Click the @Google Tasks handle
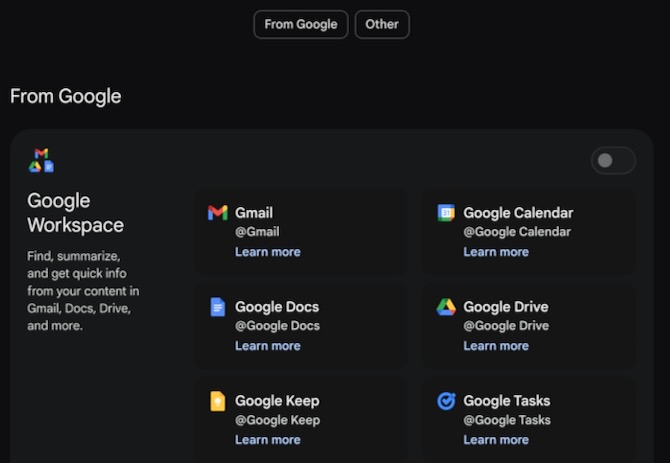This screenshot has width=670, height=463. (x=507, y=420)
